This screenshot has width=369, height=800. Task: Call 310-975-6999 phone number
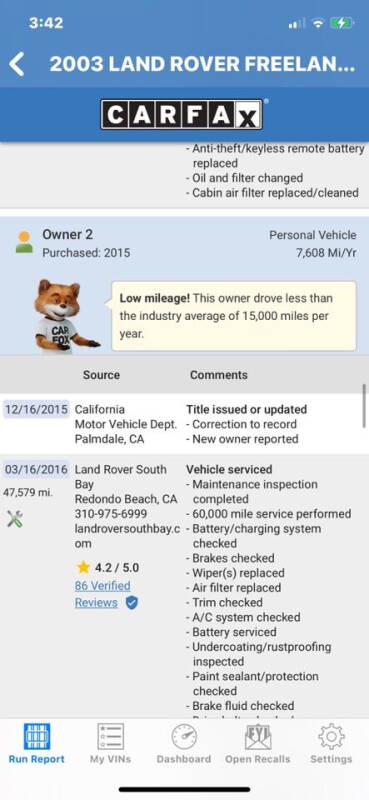pyautogui.click(x=111, y=513)
